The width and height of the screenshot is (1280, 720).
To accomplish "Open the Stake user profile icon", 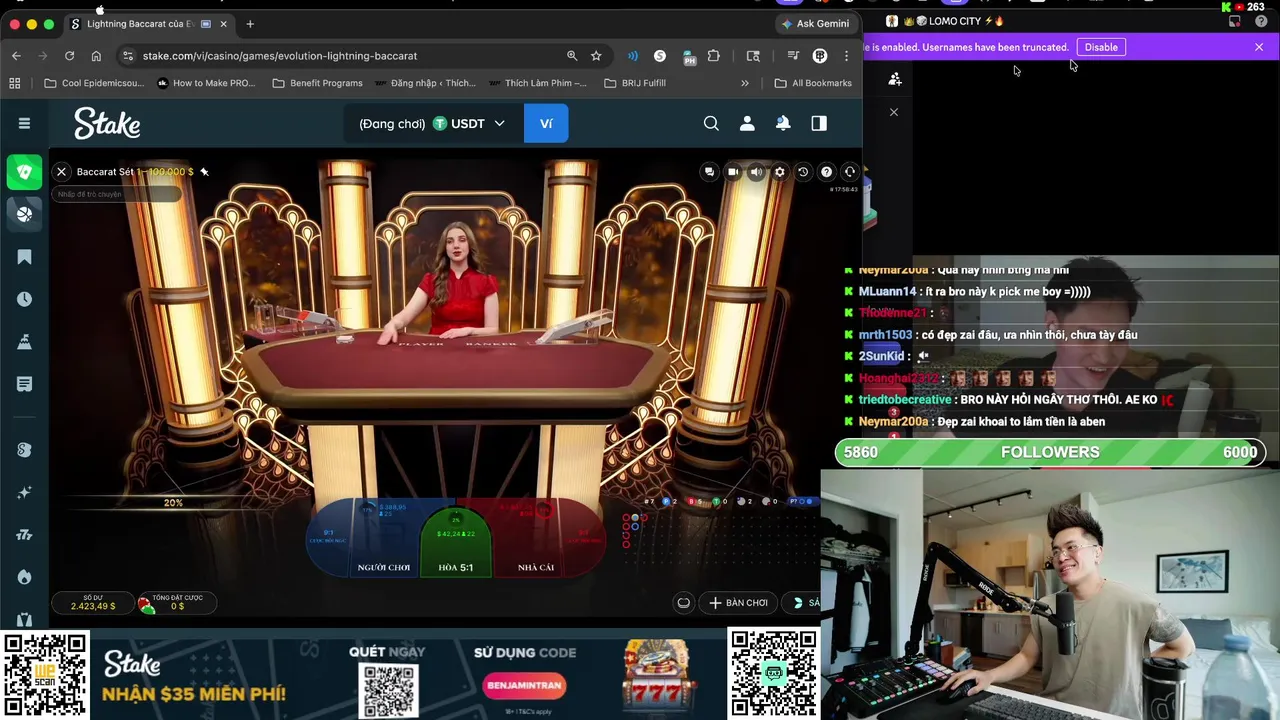I will click(x=747, y=123).
